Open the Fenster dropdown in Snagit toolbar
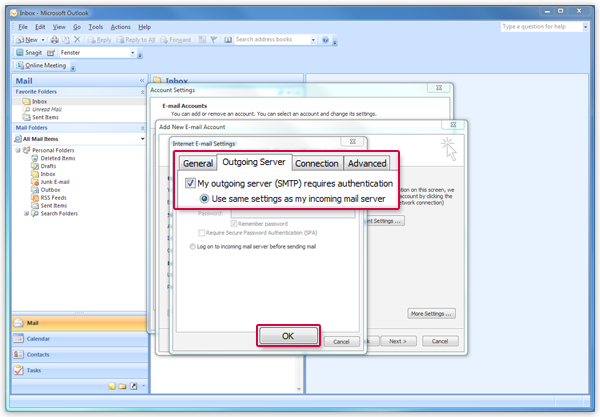Viewport: 600px width, 417px height. (132, 52)
